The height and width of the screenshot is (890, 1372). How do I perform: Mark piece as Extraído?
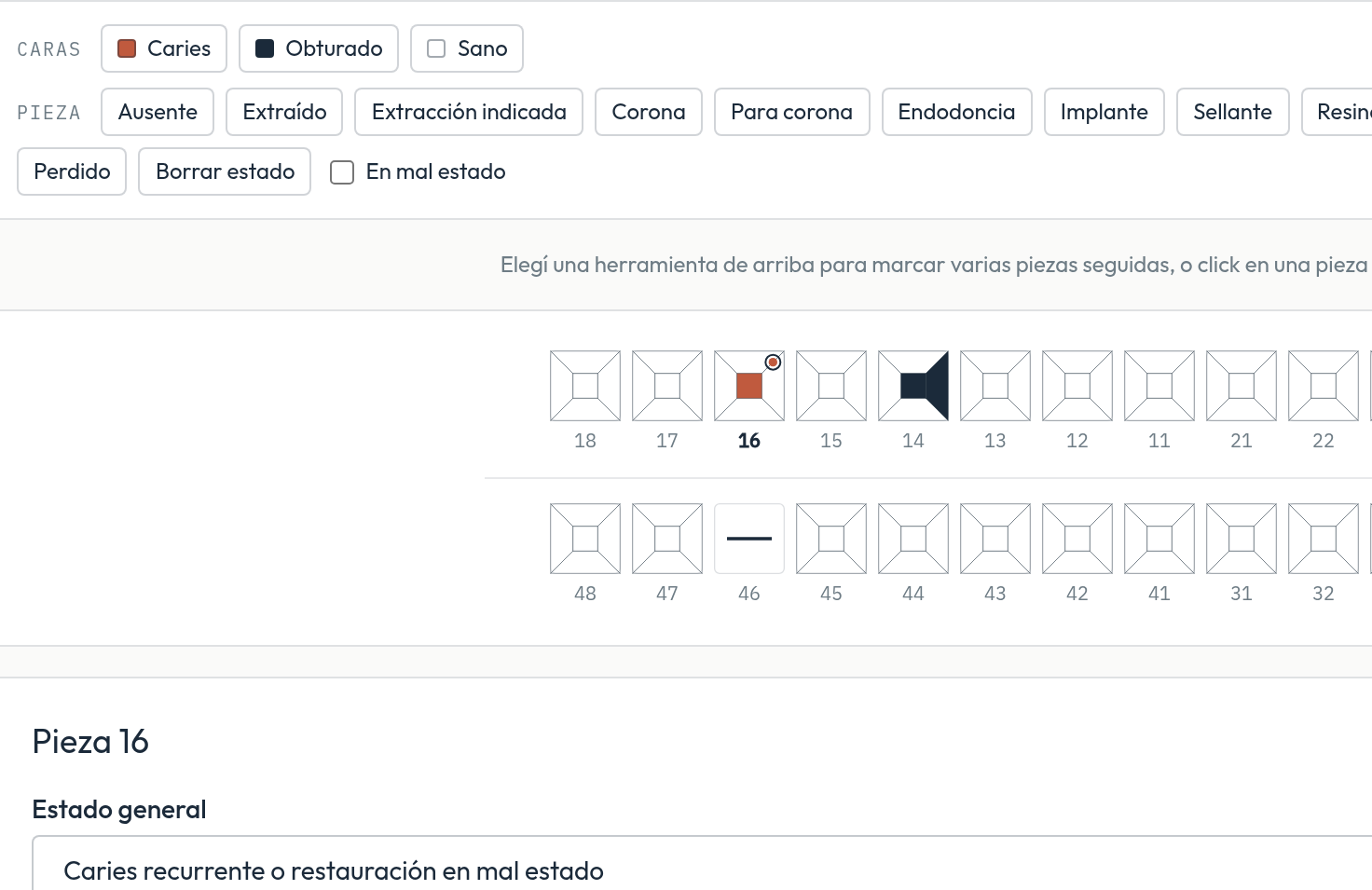coord(284,112)
